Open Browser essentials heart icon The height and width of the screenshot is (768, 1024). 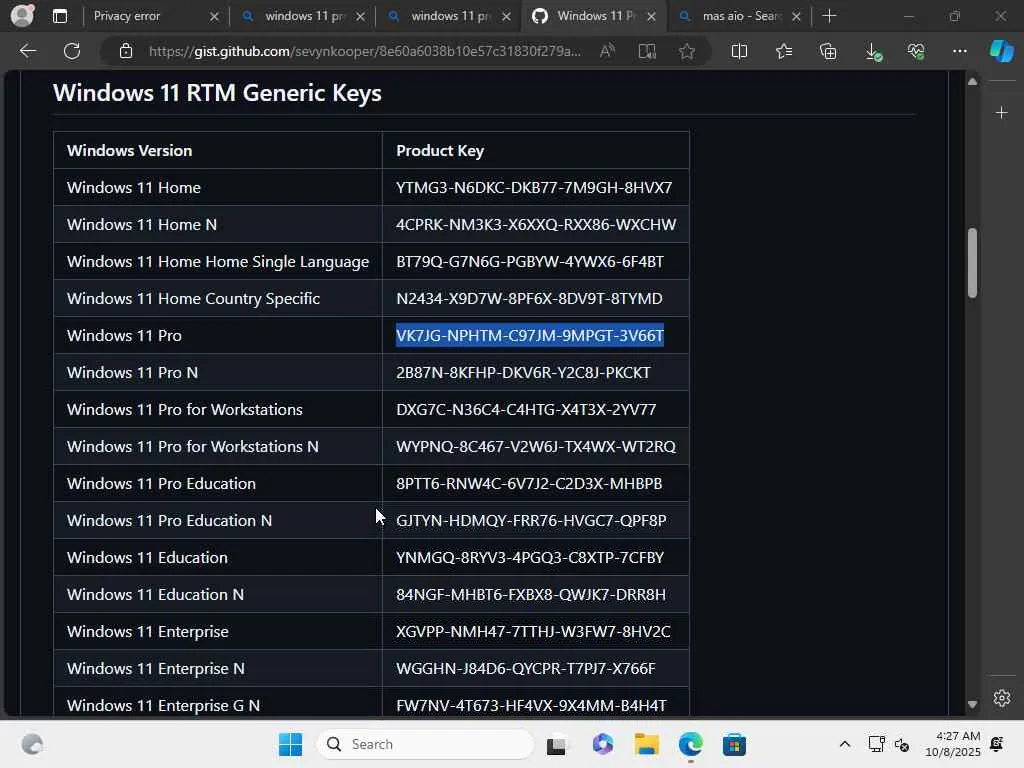[x=916, y=51]
